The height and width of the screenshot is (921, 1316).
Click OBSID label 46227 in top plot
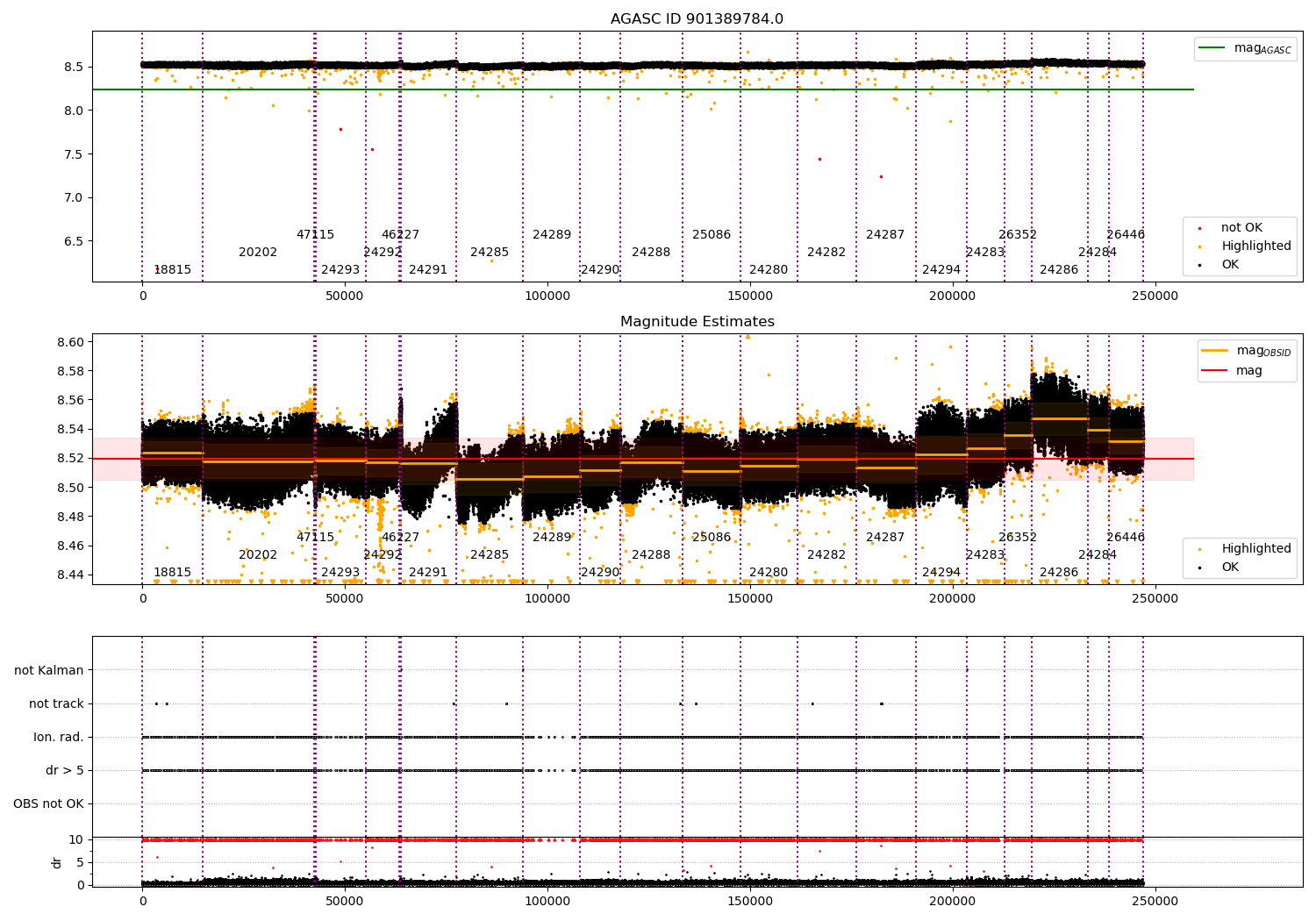400,235
